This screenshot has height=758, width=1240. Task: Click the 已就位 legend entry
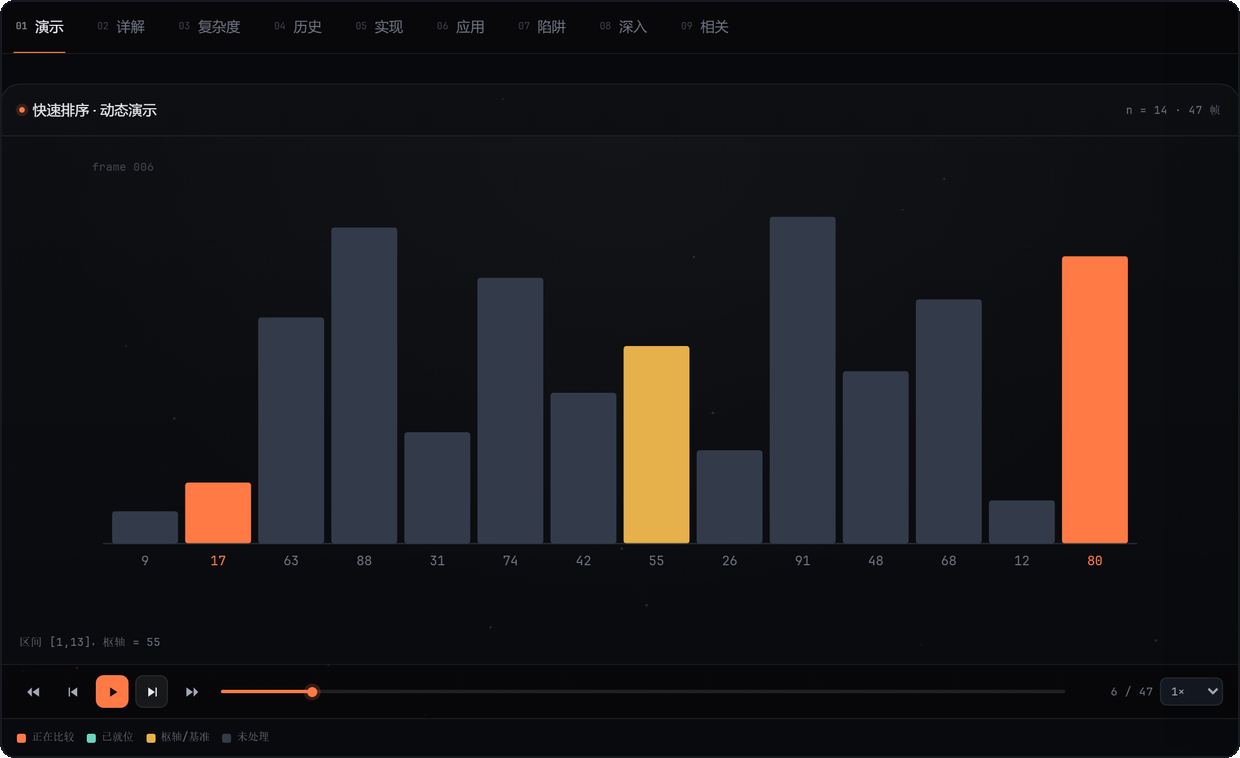point(110,738)
